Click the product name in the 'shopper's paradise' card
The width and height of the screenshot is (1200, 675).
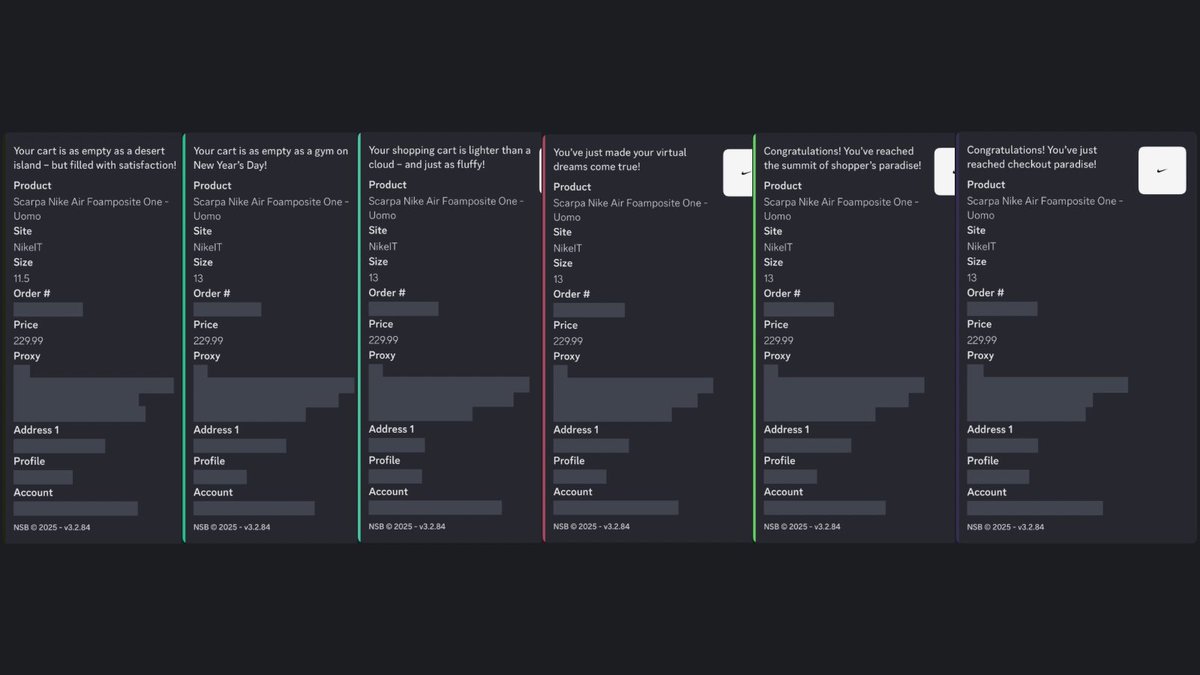[841, 208]
